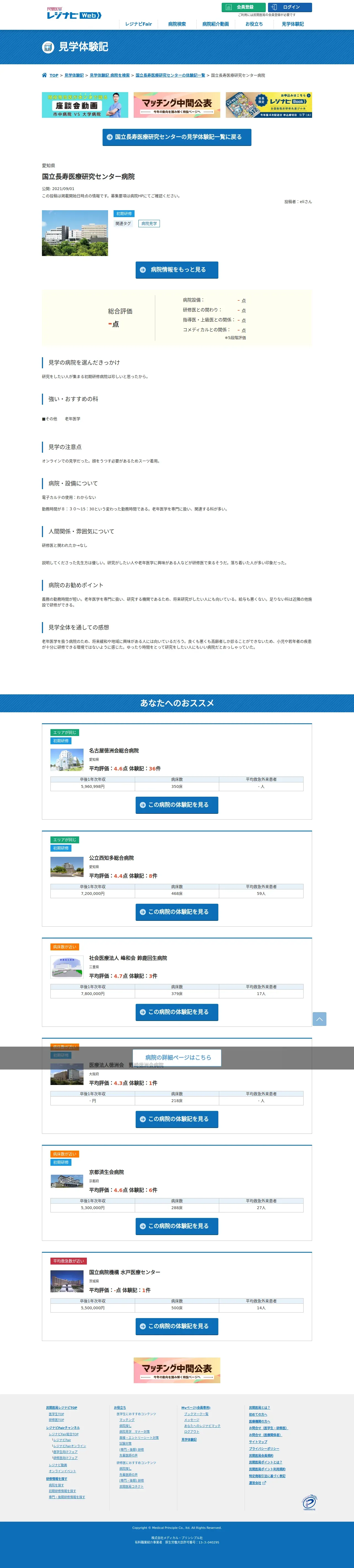Click the 見学体験記 breadcrumb link
354x1568 pixels.
pyautogui.click(x=74, y=76)
